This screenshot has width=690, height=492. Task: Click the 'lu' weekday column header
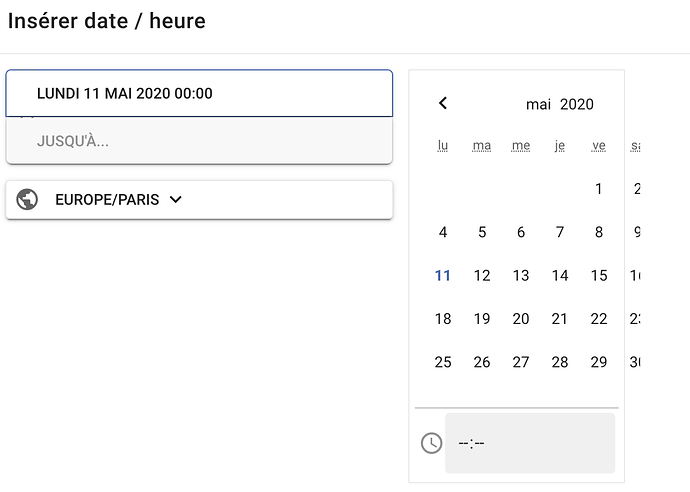coord(443,146)
